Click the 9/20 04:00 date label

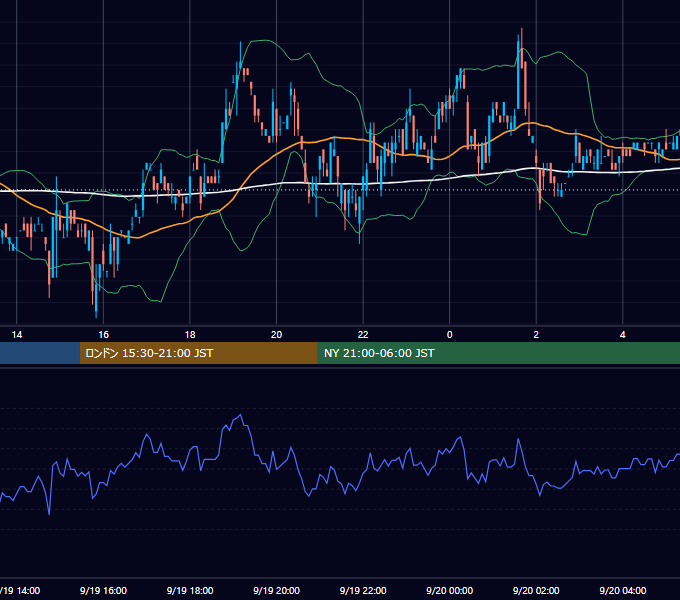click(x=623, y=590)
